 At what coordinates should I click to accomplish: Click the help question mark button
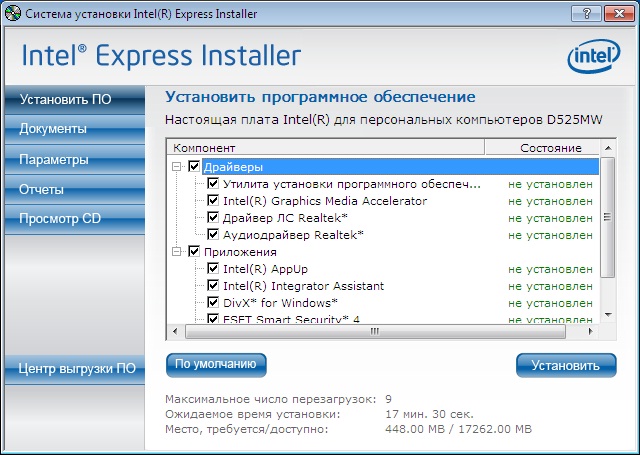(x=577, y=12)
